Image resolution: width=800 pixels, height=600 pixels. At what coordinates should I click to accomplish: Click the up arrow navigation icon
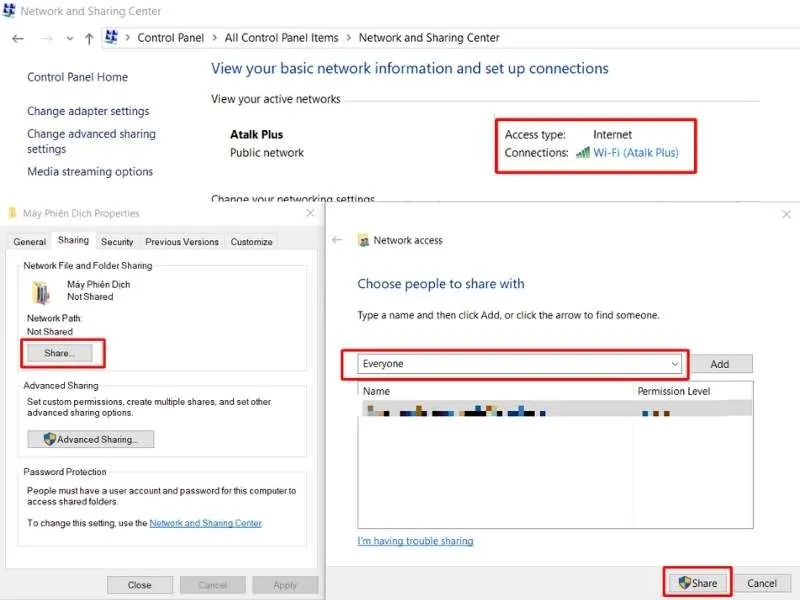[x=89, y=38]
